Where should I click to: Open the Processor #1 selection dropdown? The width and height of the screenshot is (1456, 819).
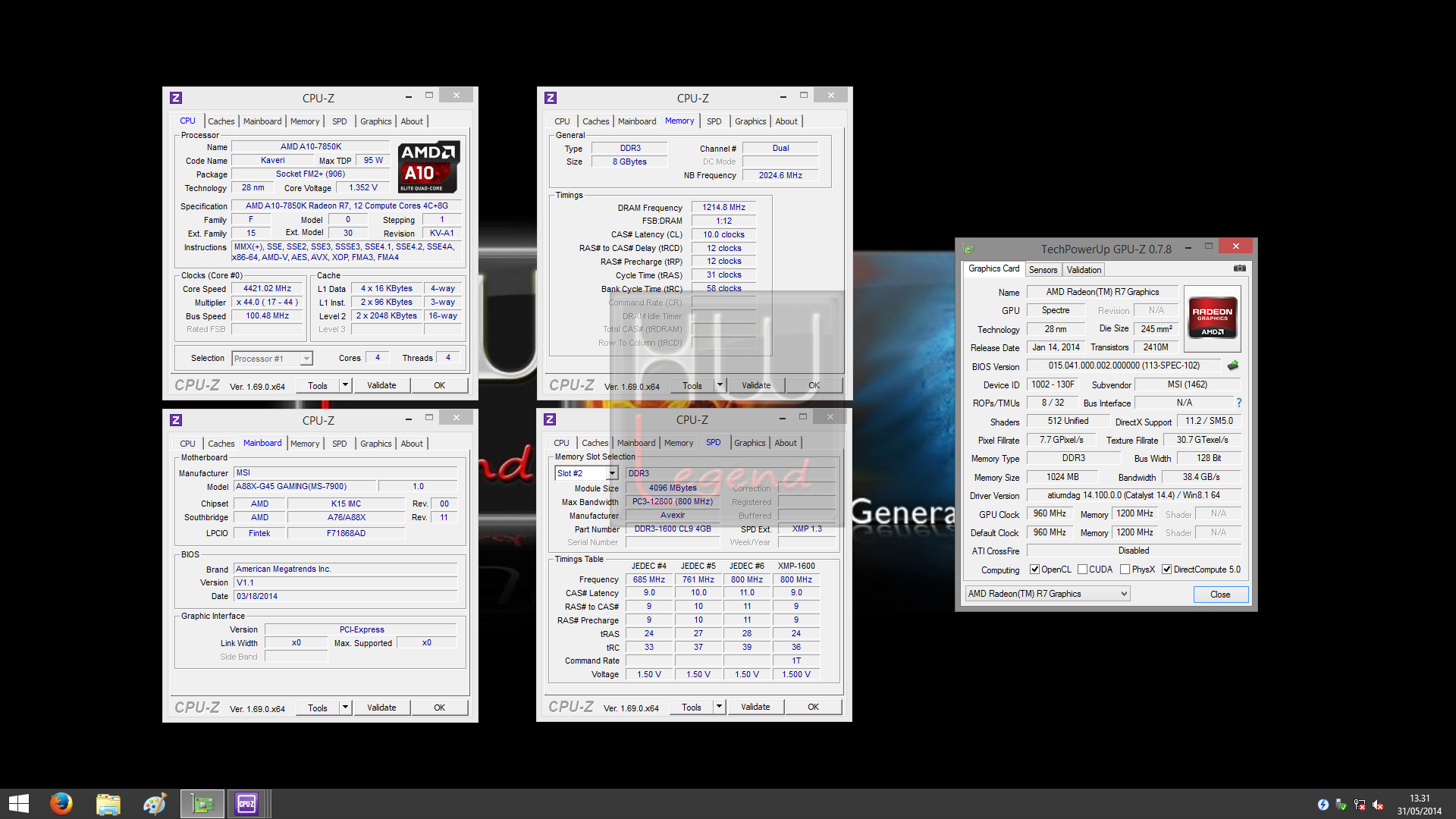click(272, 359)
